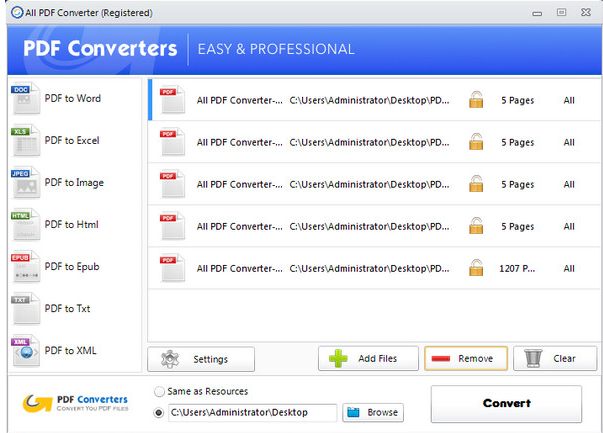The height and width of the screenshot is (433, 603).
Task: Select the PDF to XML label
Action: [70, 350]
